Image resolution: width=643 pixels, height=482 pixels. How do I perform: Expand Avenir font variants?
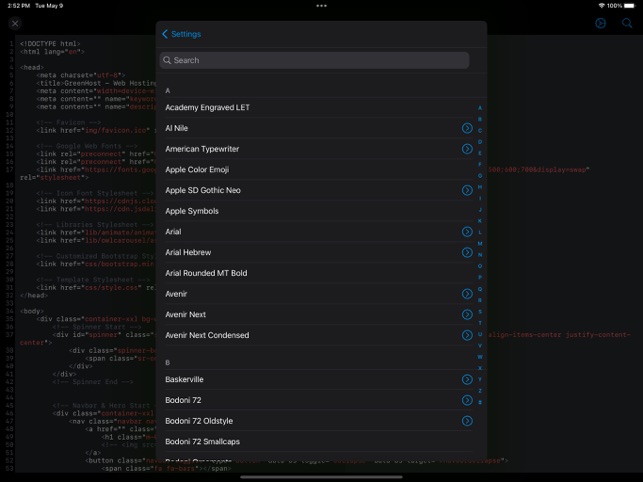click(467, 294)
